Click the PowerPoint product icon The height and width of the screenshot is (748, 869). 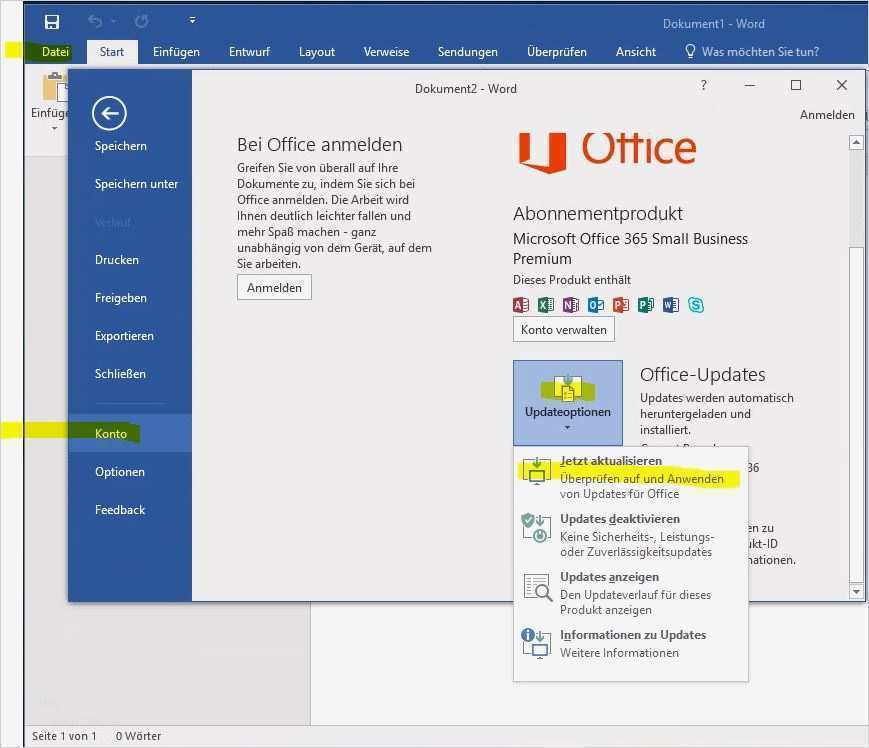(x=621, y=305)
